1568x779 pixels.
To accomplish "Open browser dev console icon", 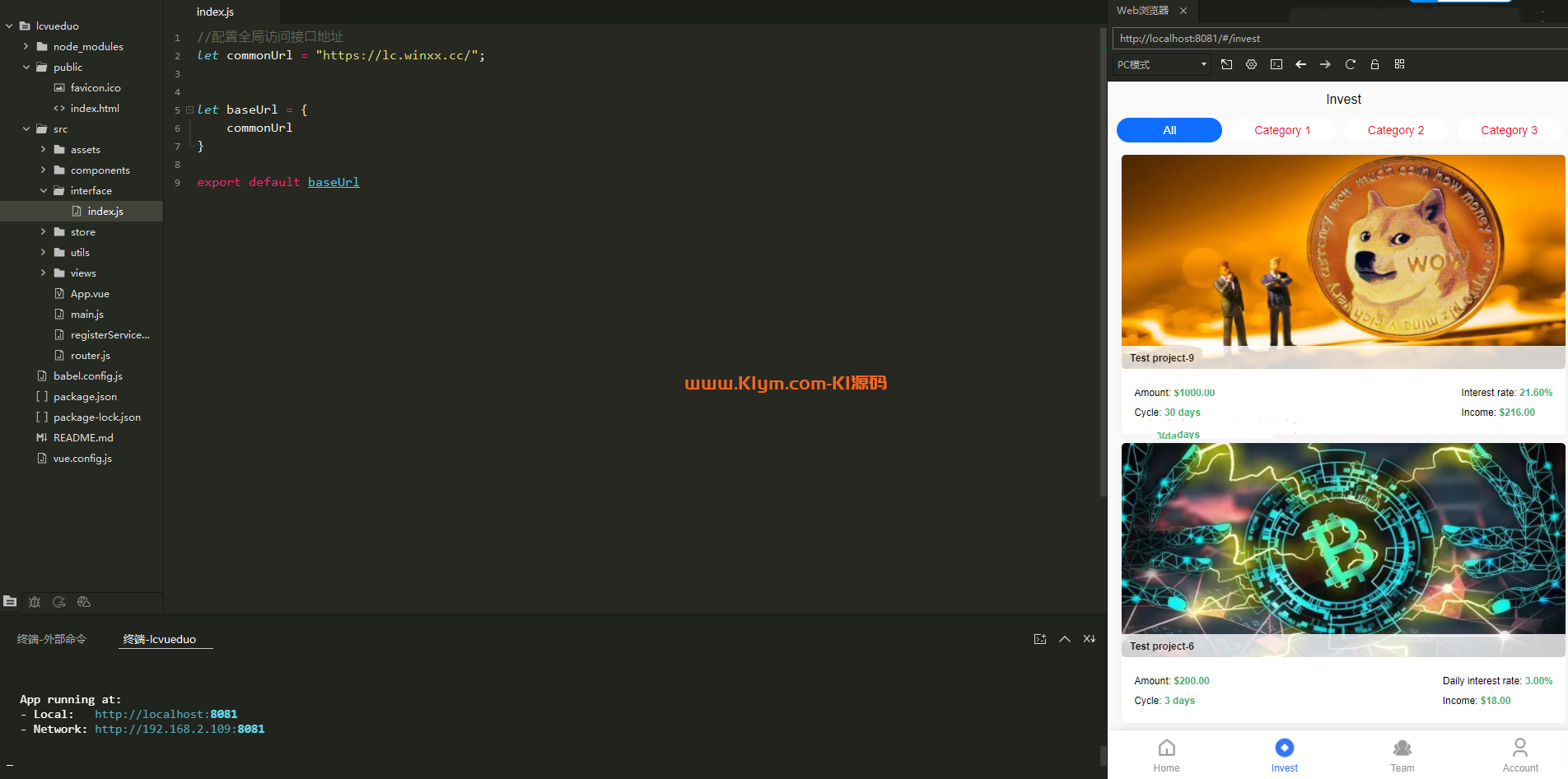I will point(1276,64).
